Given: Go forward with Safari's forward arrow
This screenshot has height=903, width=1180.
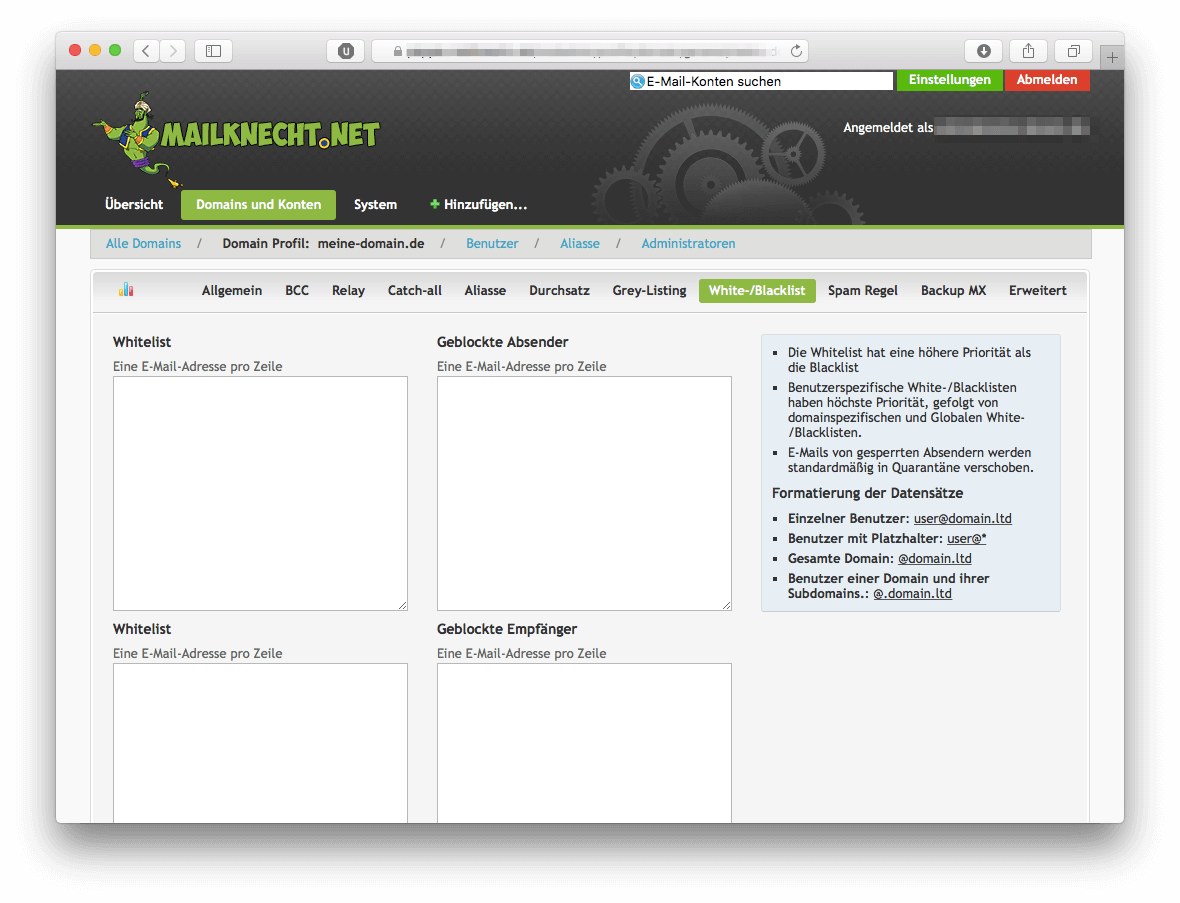Looking at the screenshot, I should point(173,50).
